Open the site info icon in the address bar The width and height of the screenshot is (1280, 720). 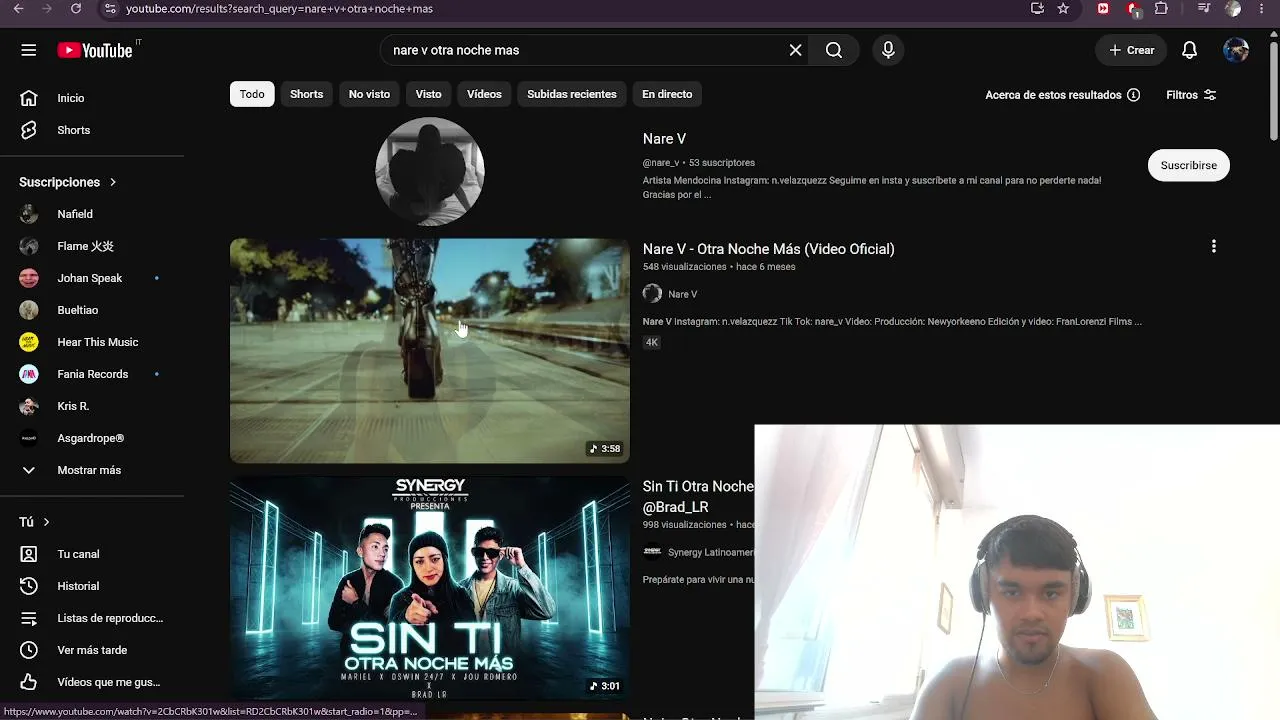pyautogui.click(x=110, y=9)
